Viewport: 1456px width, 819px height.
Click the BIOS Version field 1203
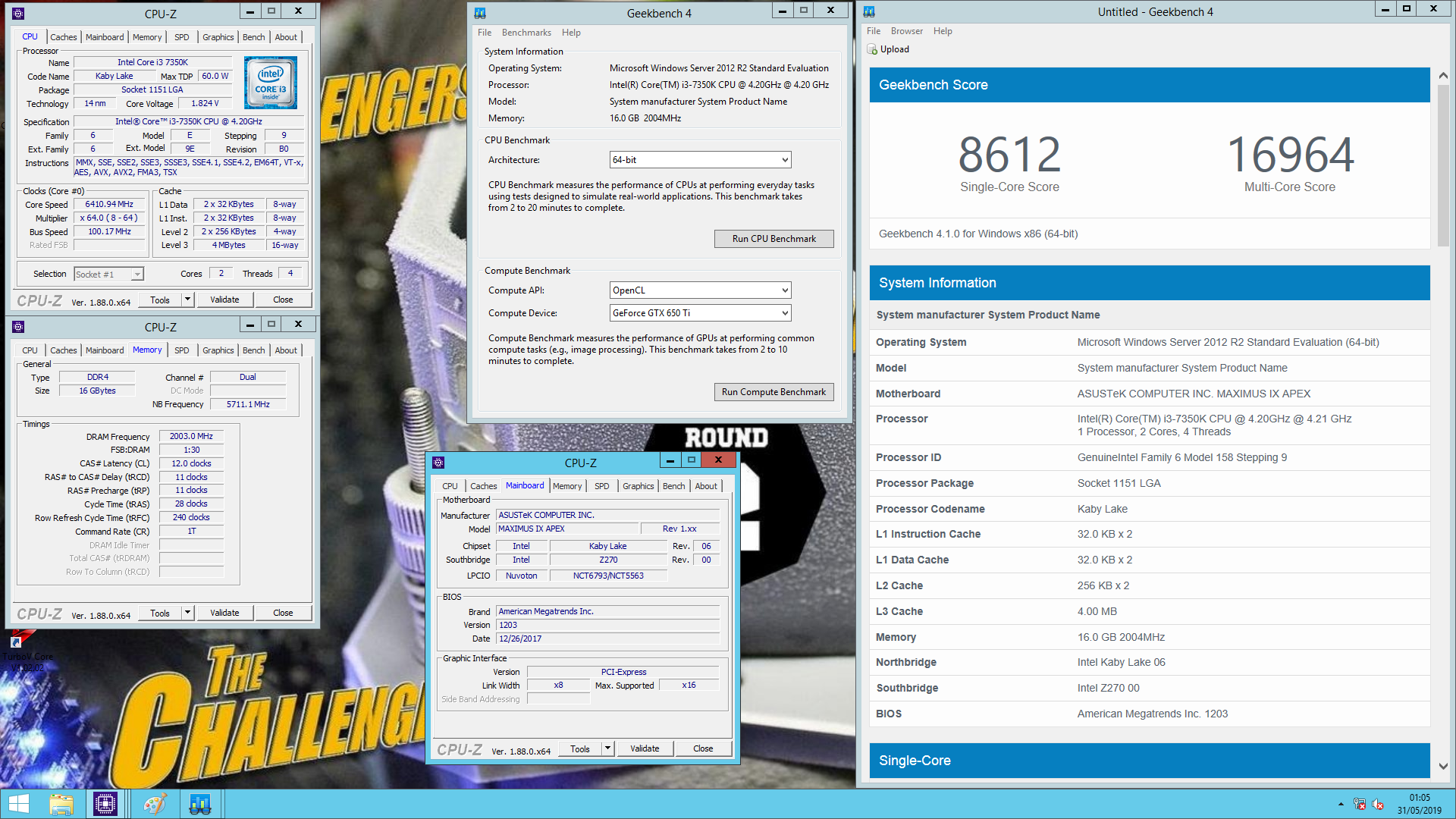(607, 625)
